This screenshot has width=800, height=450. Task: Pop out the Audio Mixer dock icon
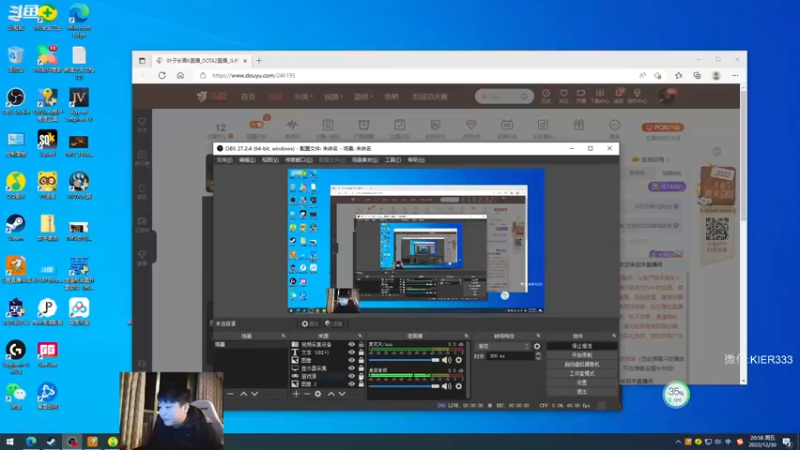click(466, 336)
